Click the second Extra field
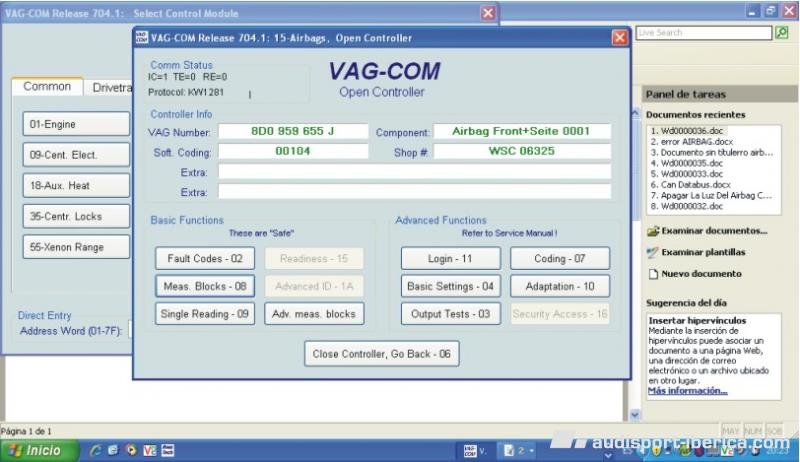Screen dimensions: 800x462 [x=414, y=192]
